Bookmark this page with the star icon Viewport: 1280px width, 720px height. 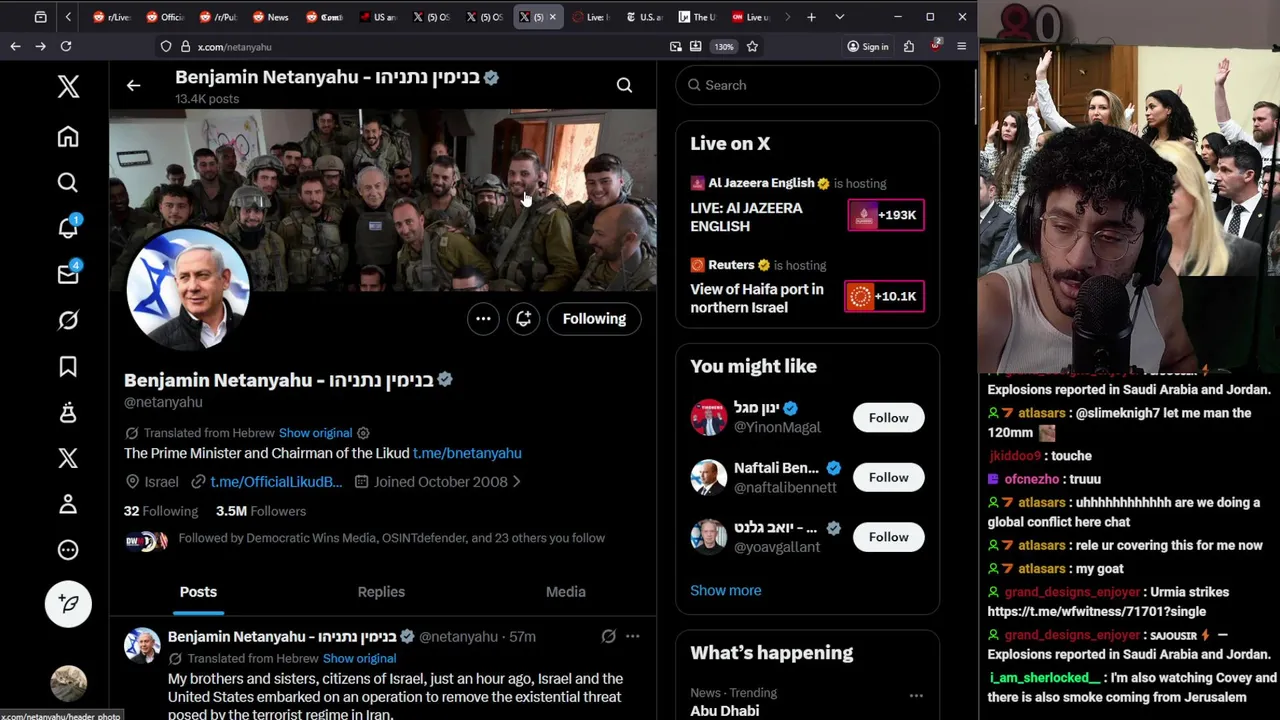point(752,46)
